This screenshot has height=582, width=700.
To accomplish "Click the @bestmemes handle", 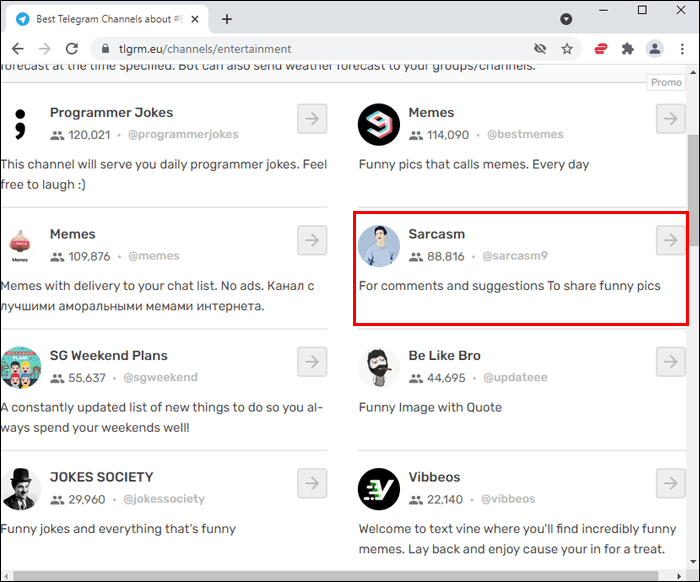I will [x=525, y=134].
